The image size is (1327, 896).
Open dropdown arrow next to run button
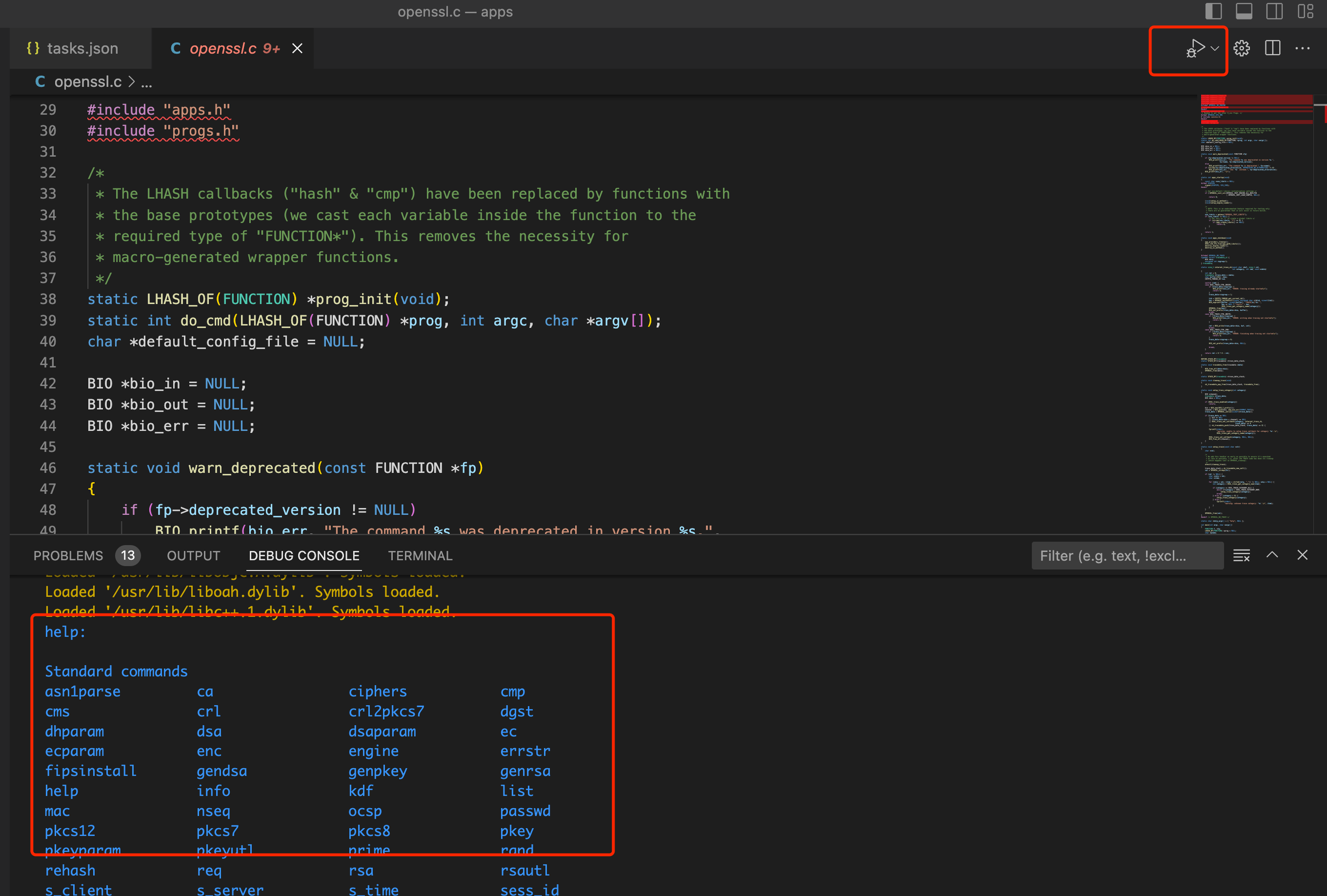[x=1215, y=48]
